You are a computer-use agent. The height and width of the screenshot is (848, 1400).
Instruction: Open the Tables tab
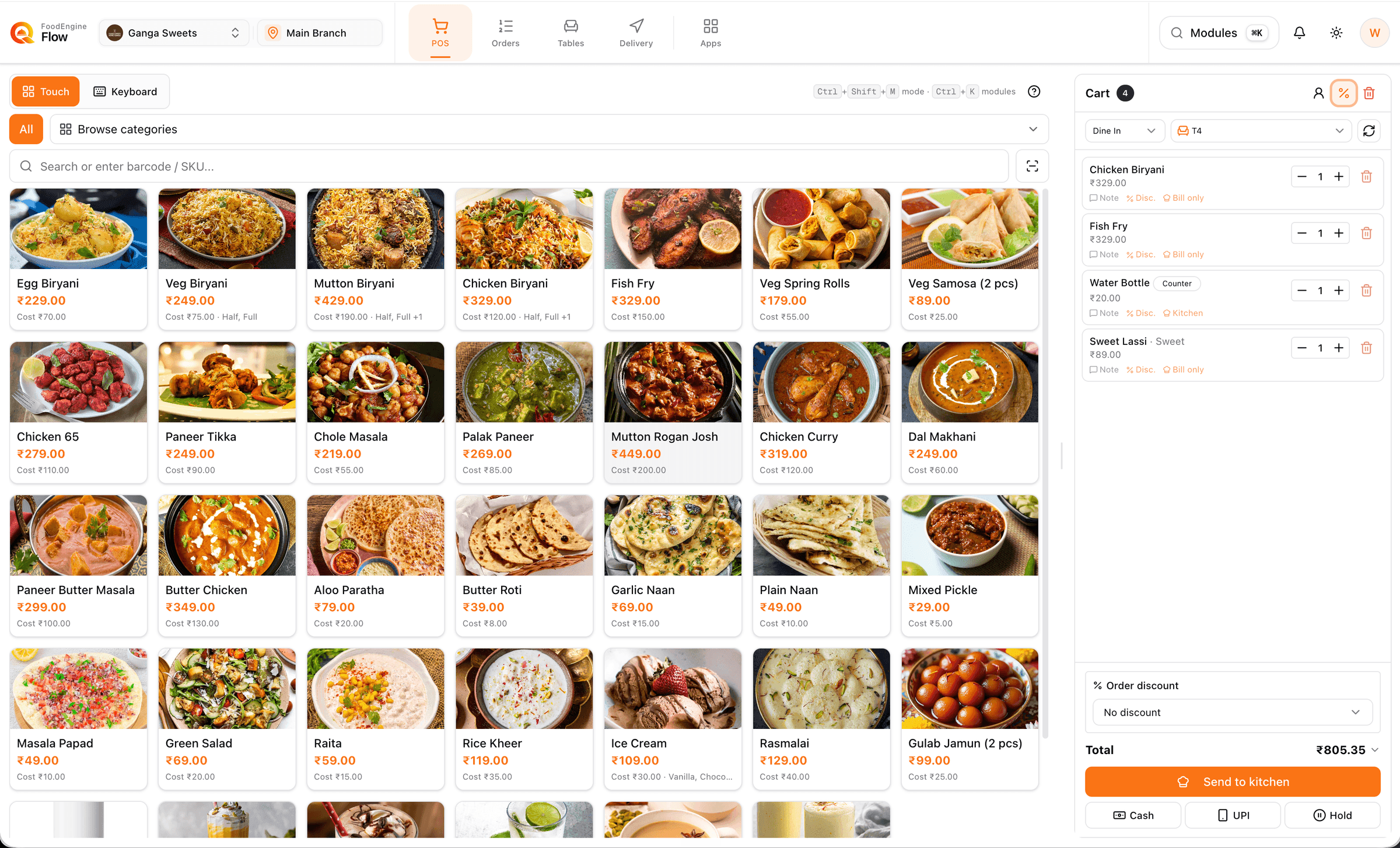click(570, 33)
